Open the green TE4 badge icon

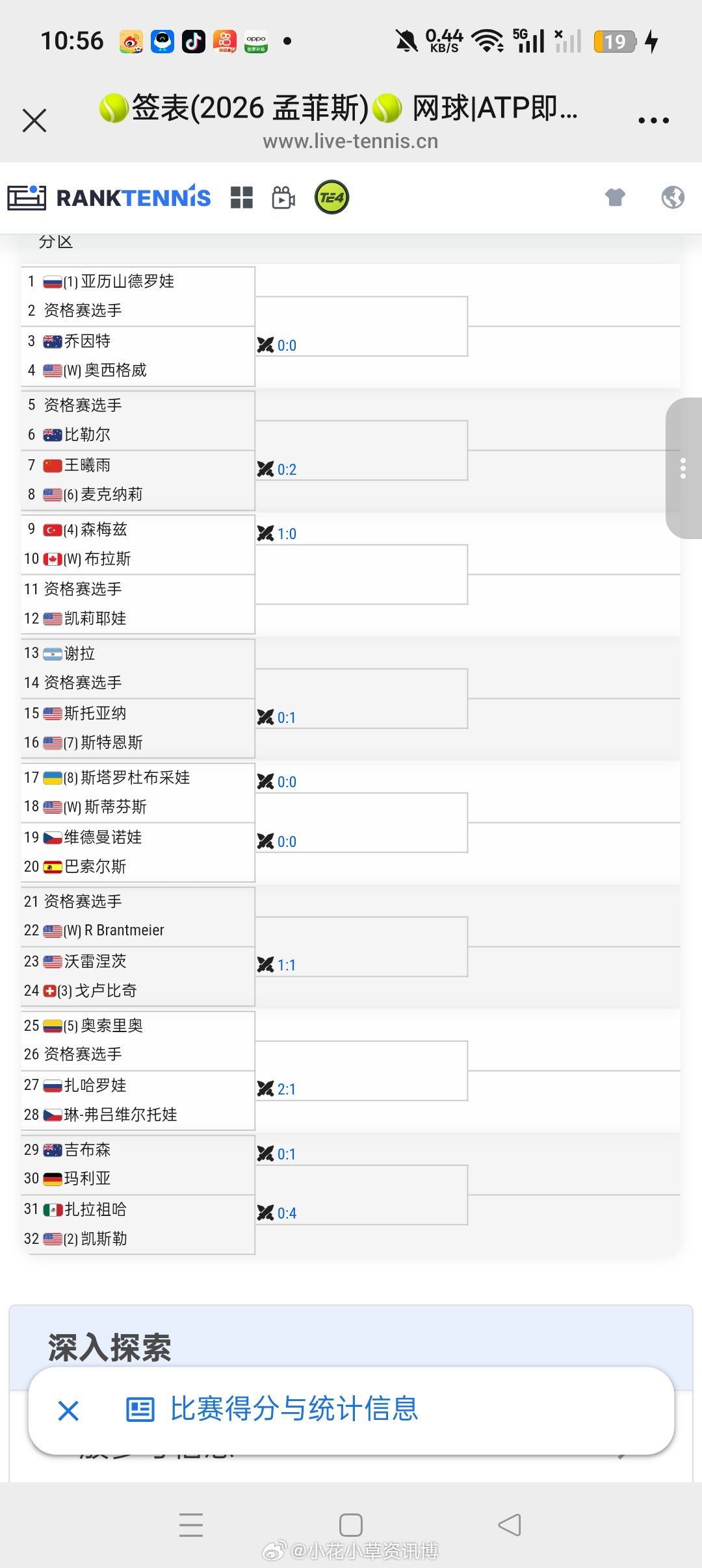pyautogui.click(x=331, y=197)
